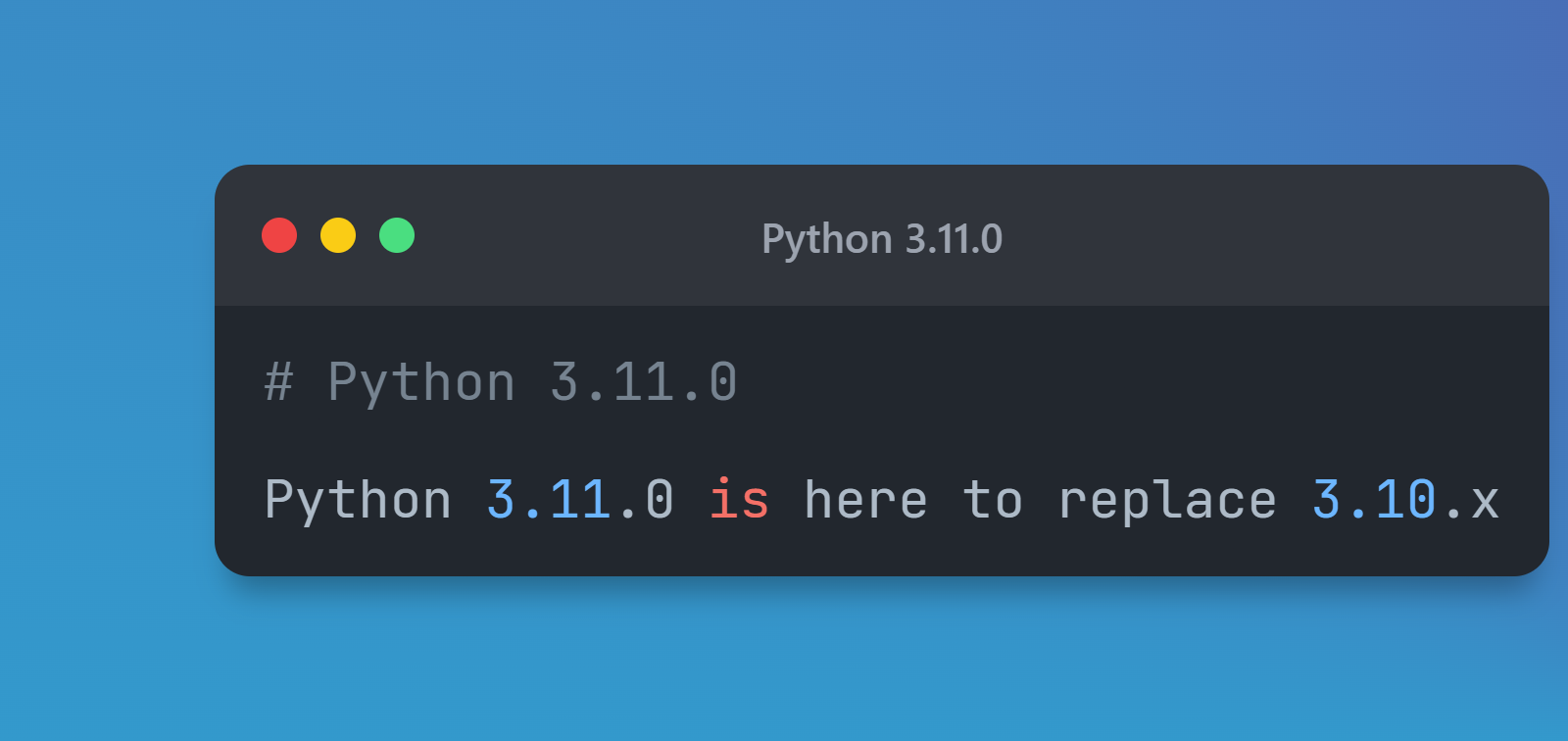Click empty title bar right of title
Screen dimensions: 1568x741
(x=1274, y=237)
